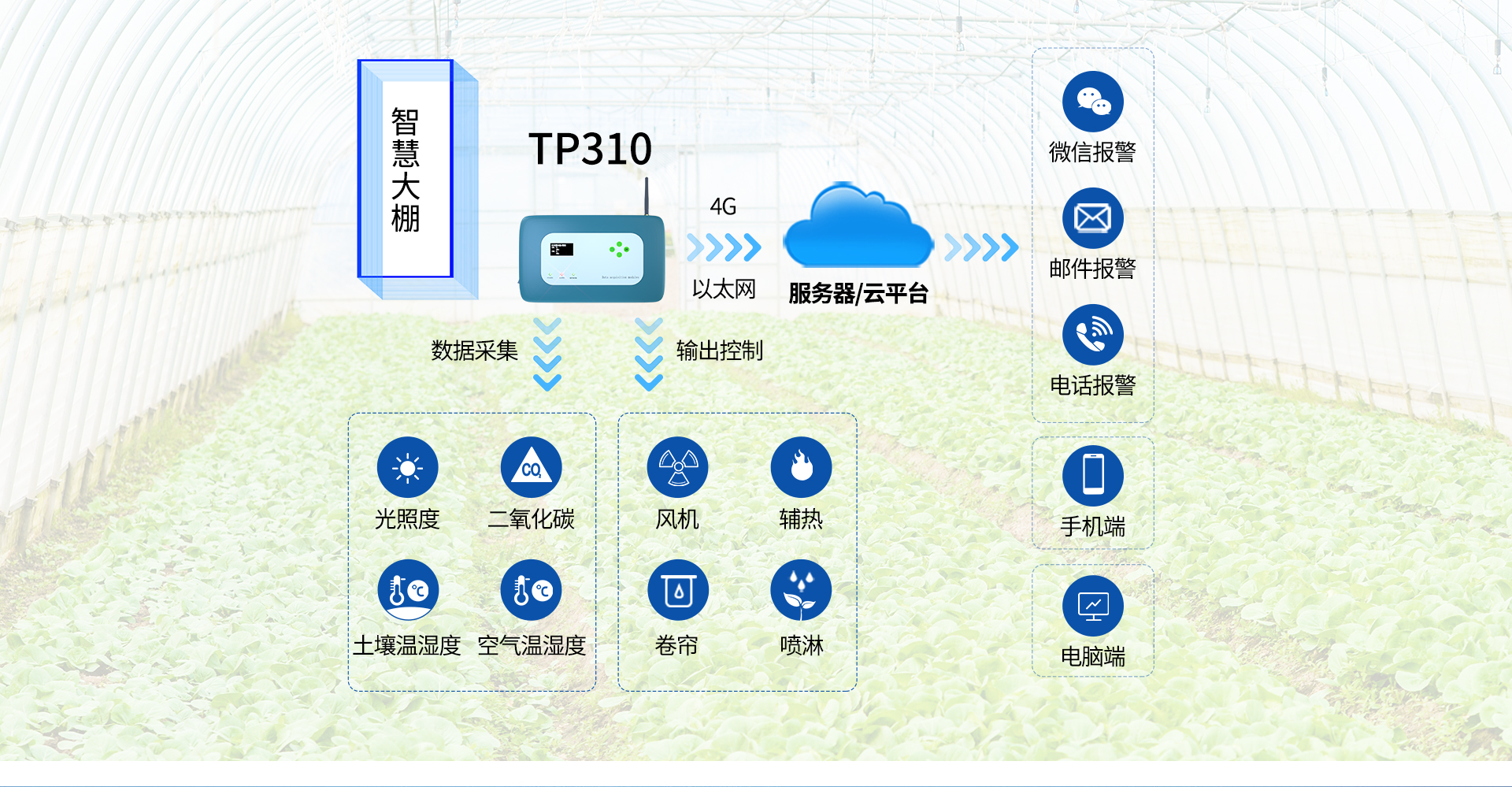The height and width of the screenshot is (787, 1512).
Task: Click the down chevrons beside 数据采集
Action: [547, 354]
